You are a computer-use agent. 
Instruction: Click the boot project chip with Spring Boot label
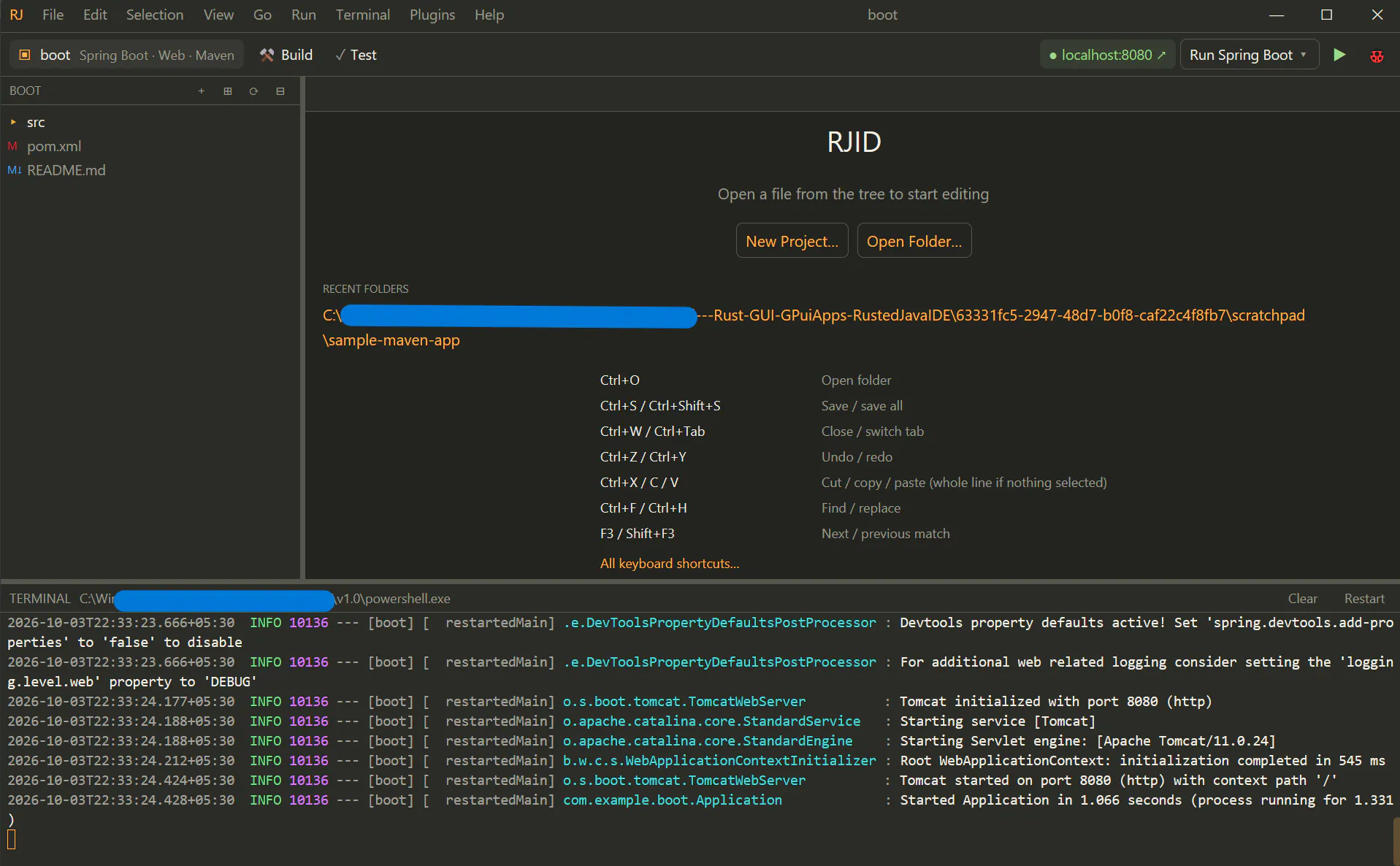(126, 55)
